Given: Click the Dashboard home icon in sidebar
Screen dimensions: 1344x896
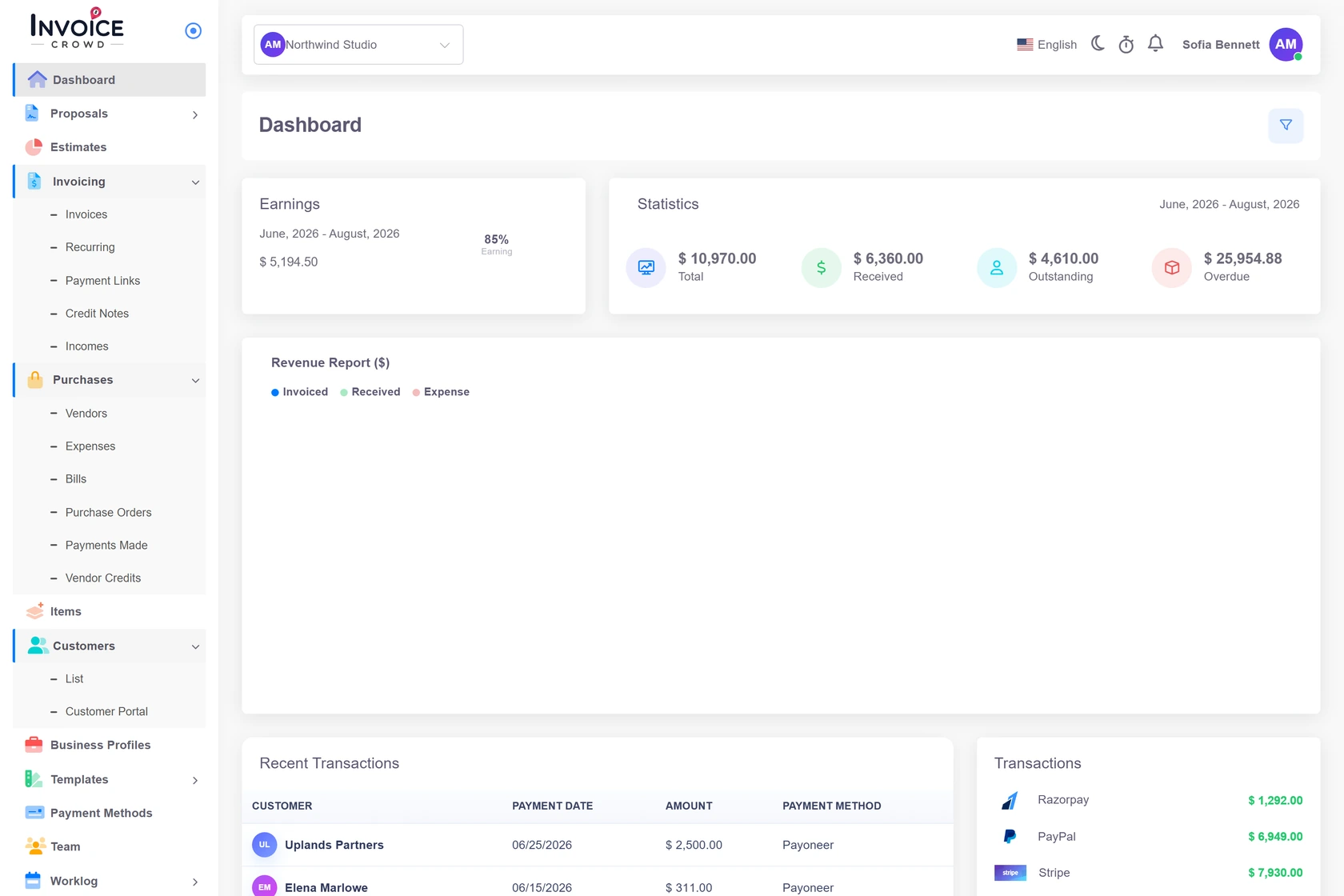Looking at the screenshot, I should coord(37,79).
